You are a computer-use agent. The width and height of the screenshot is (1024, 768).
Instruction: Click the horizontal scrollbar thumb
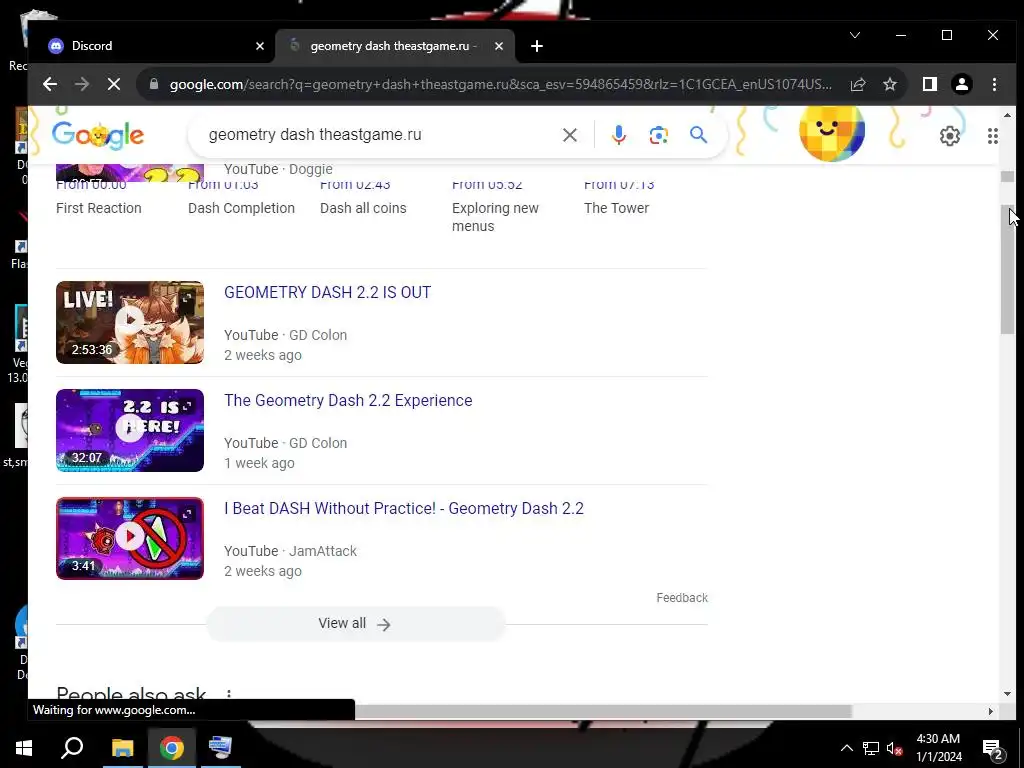[603, 711]
